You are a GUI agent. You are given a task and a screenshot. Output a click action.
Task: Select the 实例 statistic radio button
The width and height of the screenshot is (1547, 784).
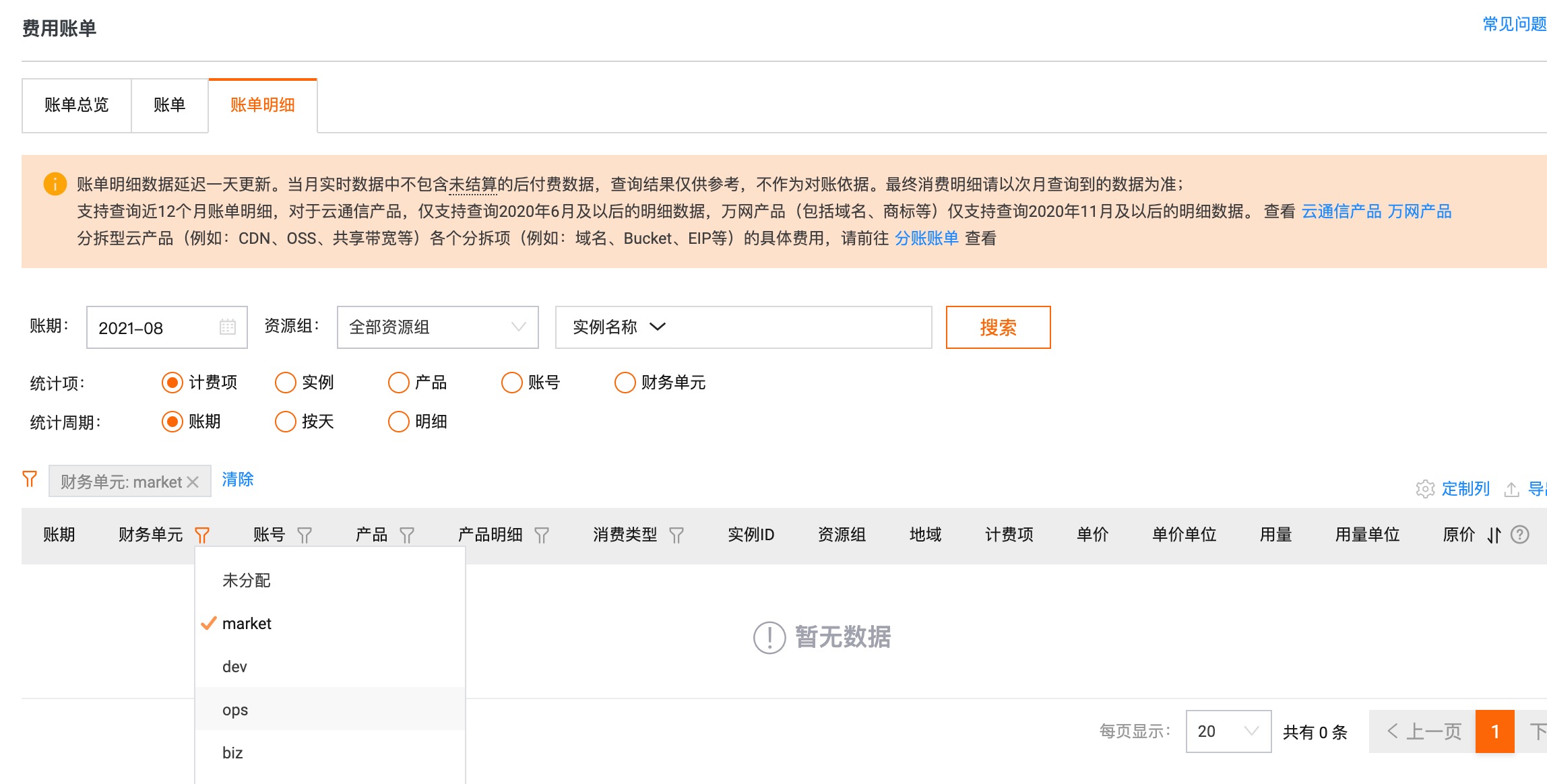pyautogui.click(x=286, y=383)
